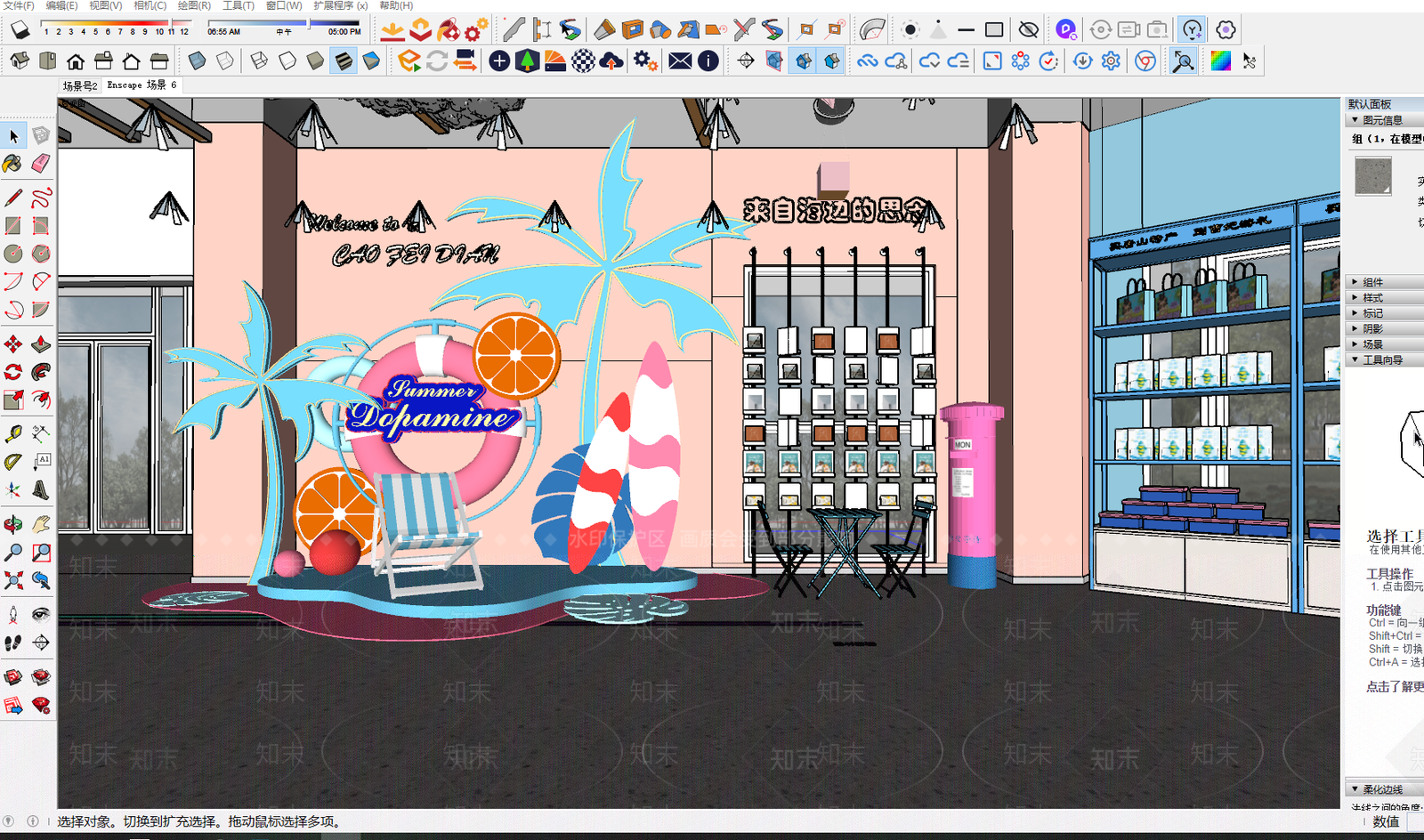Toggle X-Ray face style
1424x840 pixels.
pyautogui.click(x=198, y=61)
